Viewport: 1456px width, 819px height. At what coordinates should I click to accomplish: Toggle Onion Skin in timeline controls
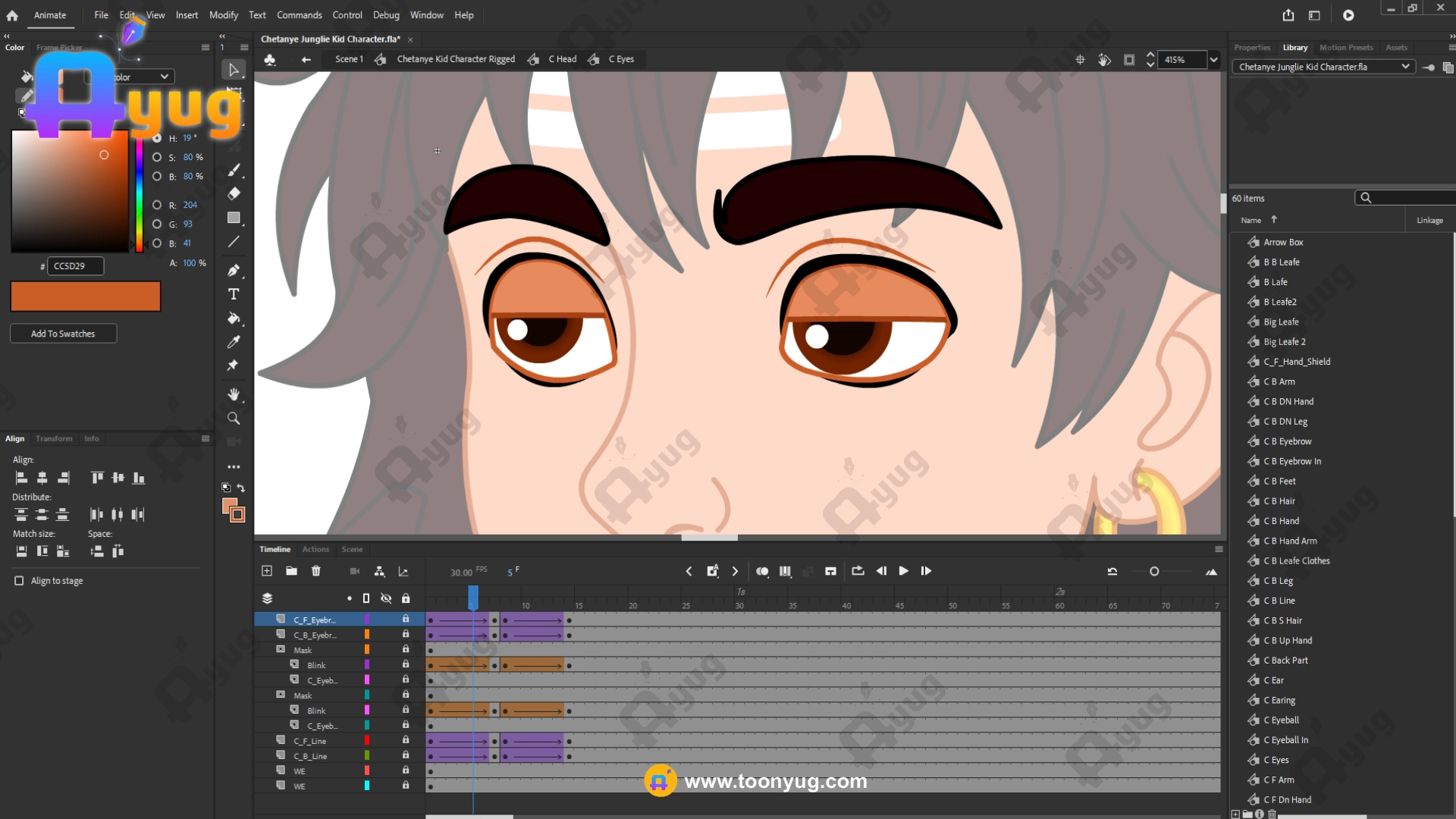pos(762,571)
